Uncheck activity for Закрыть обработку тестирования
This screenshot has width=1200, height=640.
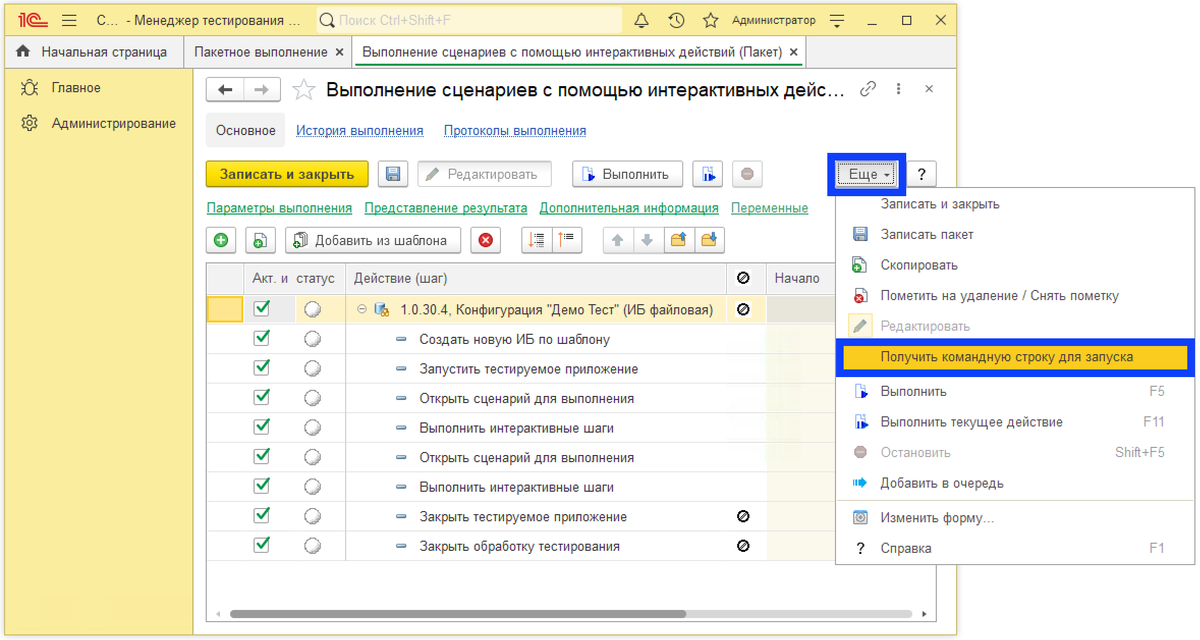click(262, 546)
